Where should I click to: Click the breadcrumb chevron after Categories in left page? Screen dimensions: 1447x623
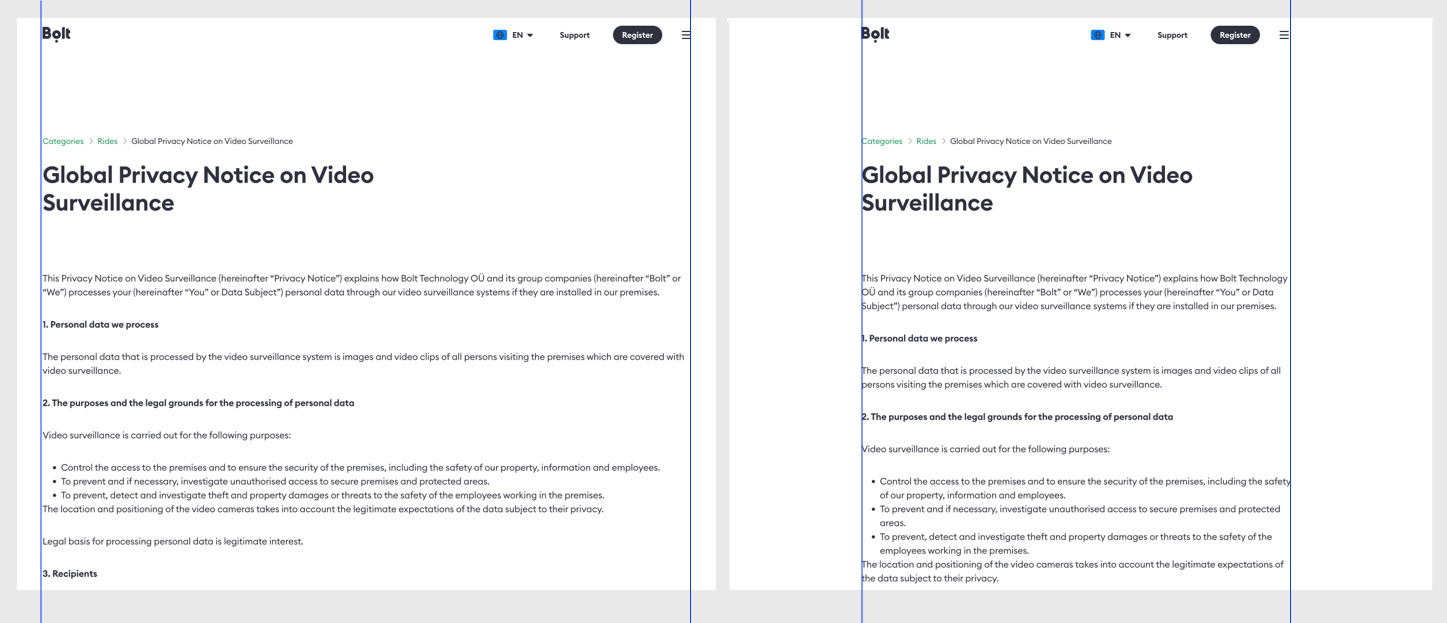point(90,141)
